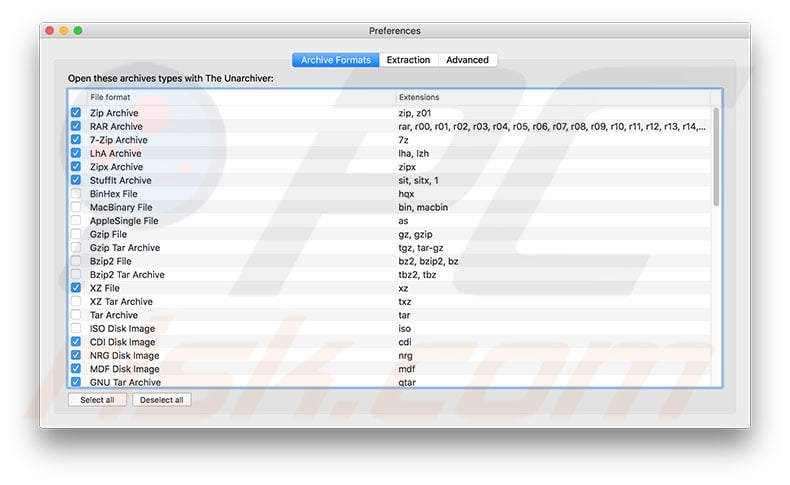Select the StuffIt Archive row name

(x=121, y=180)
